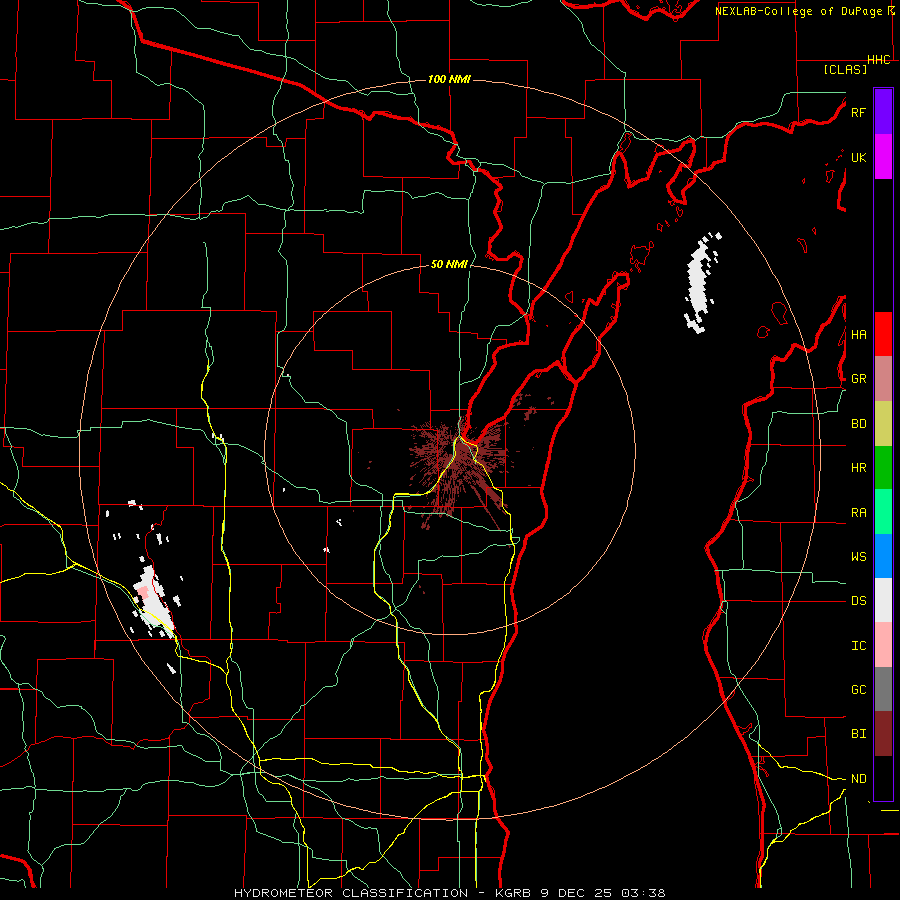
Task: Click the KGRB station identifier in caption
Action: tap(514, 893)
